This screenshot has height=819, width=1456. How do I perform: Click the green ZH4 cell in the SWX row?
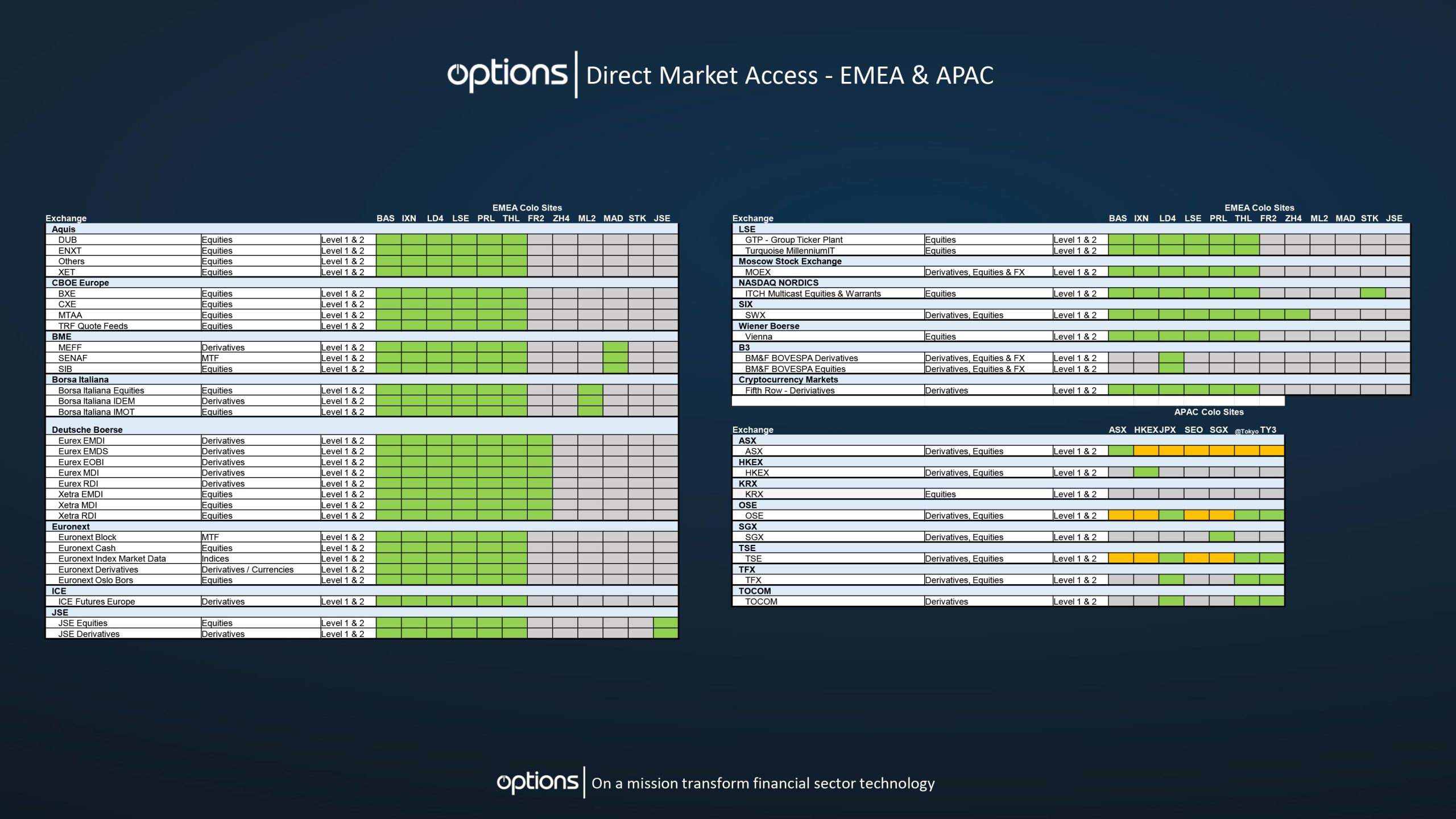pyautogui.click(x=1297, y=315)
